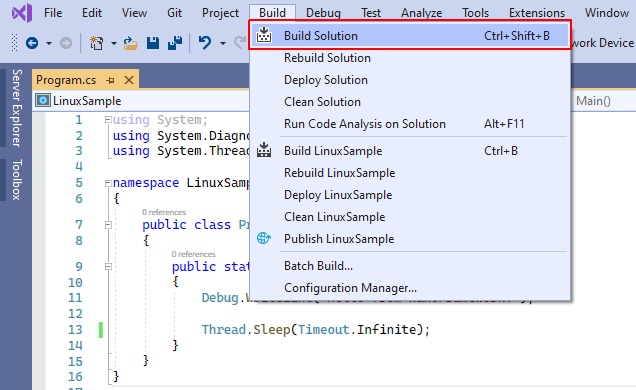Click 'using System;' on line 1

(x=160, y=120)
